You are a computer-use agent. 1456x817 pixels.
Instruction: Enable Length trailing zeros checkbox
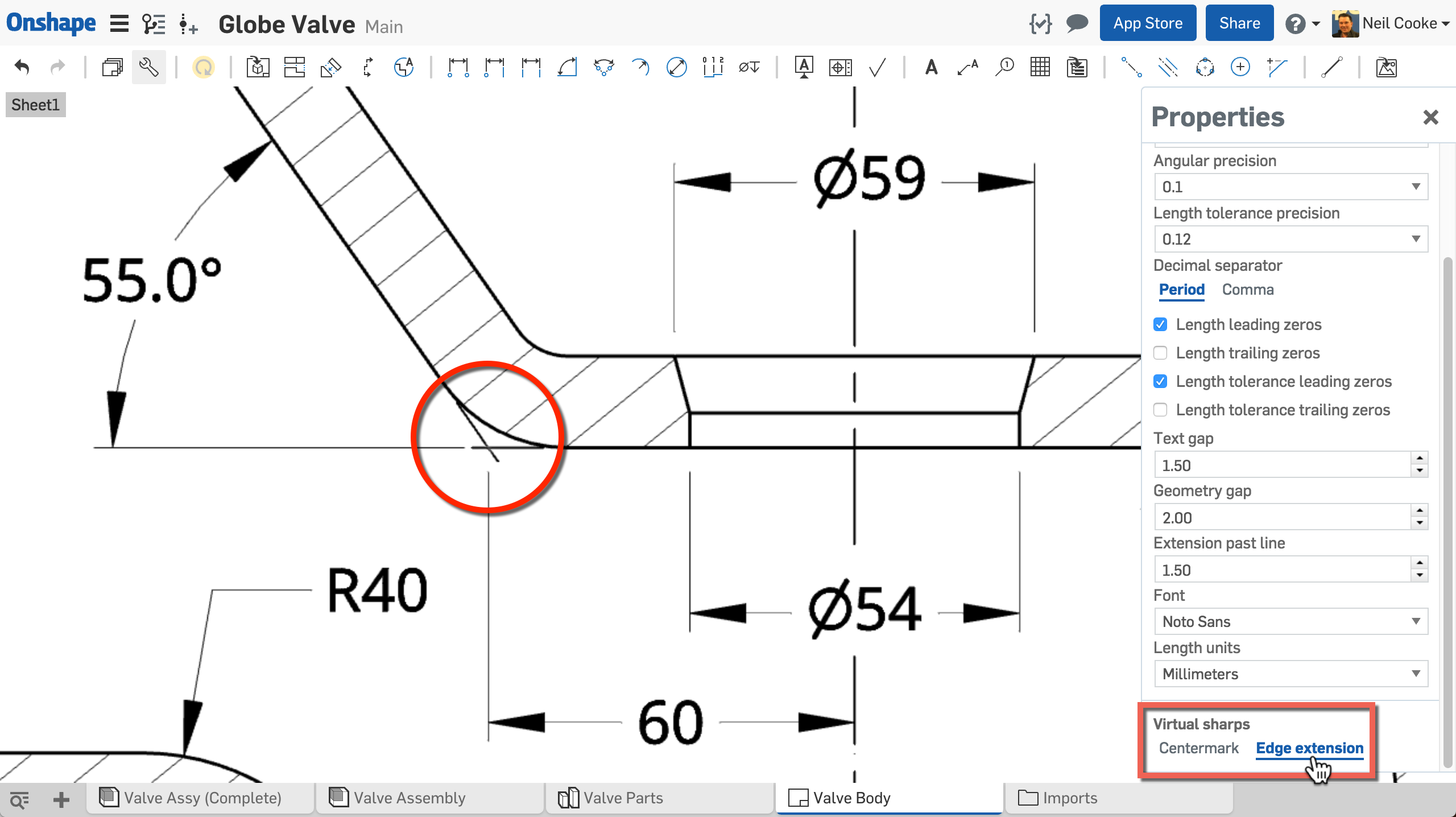coord(1160,353)
